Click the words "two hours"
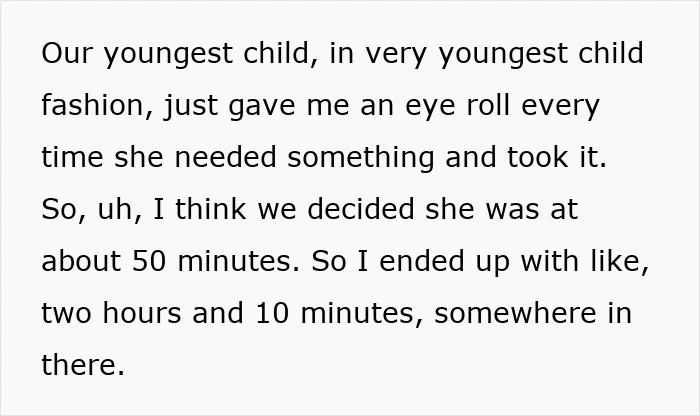The width and height of the screenshot is (700, 416). 112,313
